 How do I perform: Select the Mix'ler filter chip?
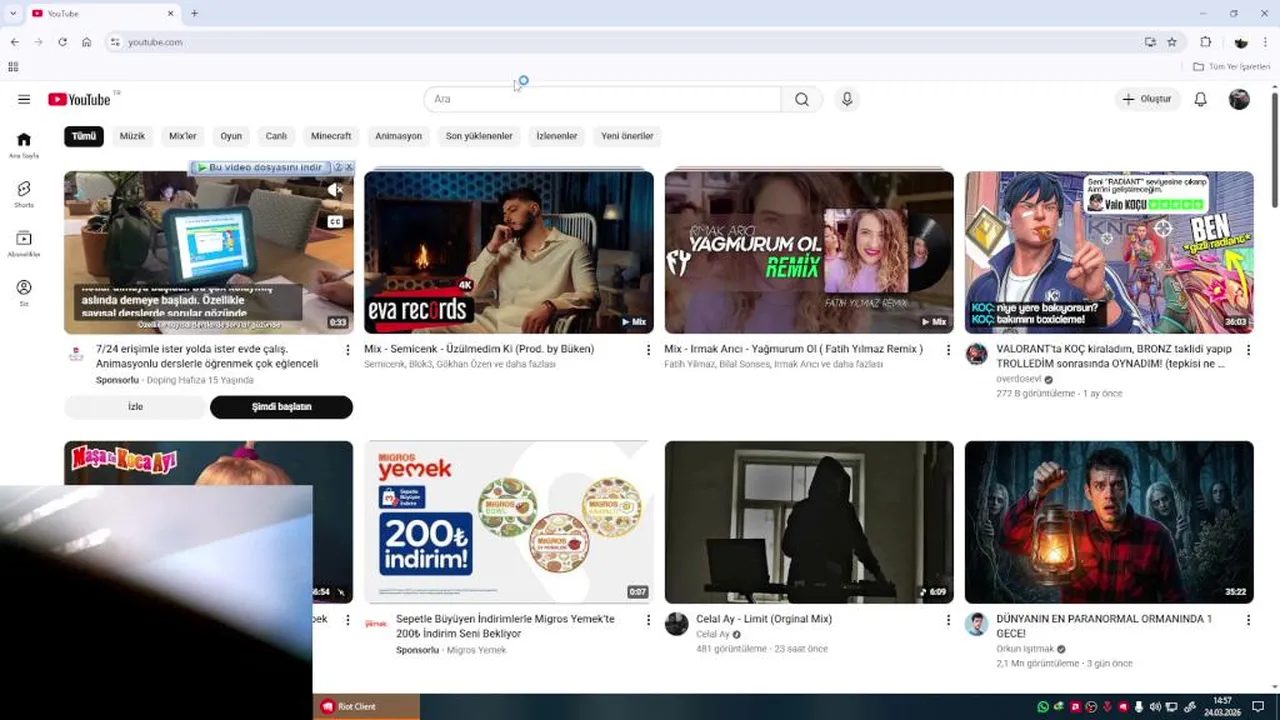click(x=183, y=136)
